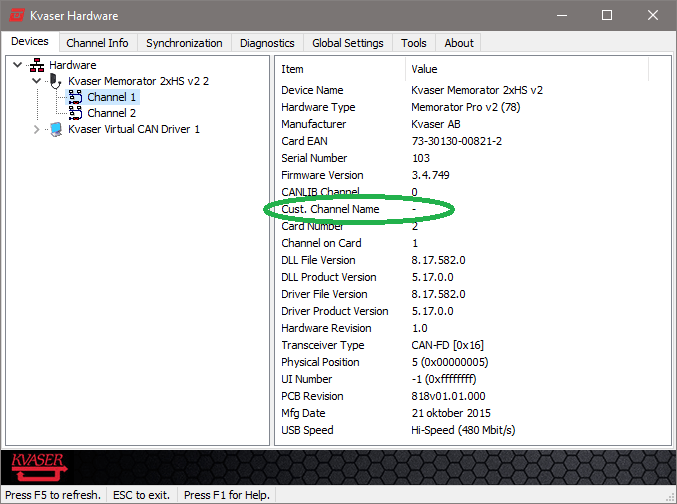Image resolution: width=677 pixels, height=504 pixels.
Task: Click the Kvaser Memorator 2xHS device icon
Action: click(x=56, y=81)
